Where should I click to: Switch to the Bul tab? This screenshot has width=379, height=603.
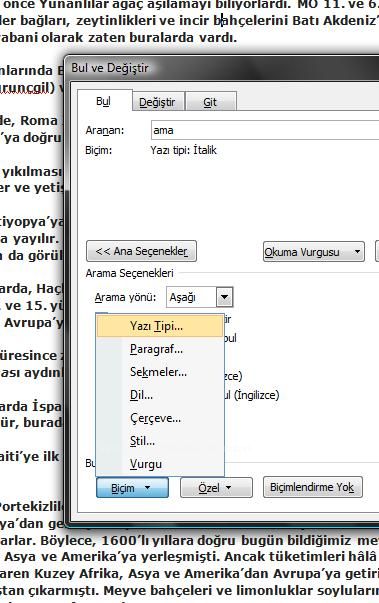pos(104,101)
